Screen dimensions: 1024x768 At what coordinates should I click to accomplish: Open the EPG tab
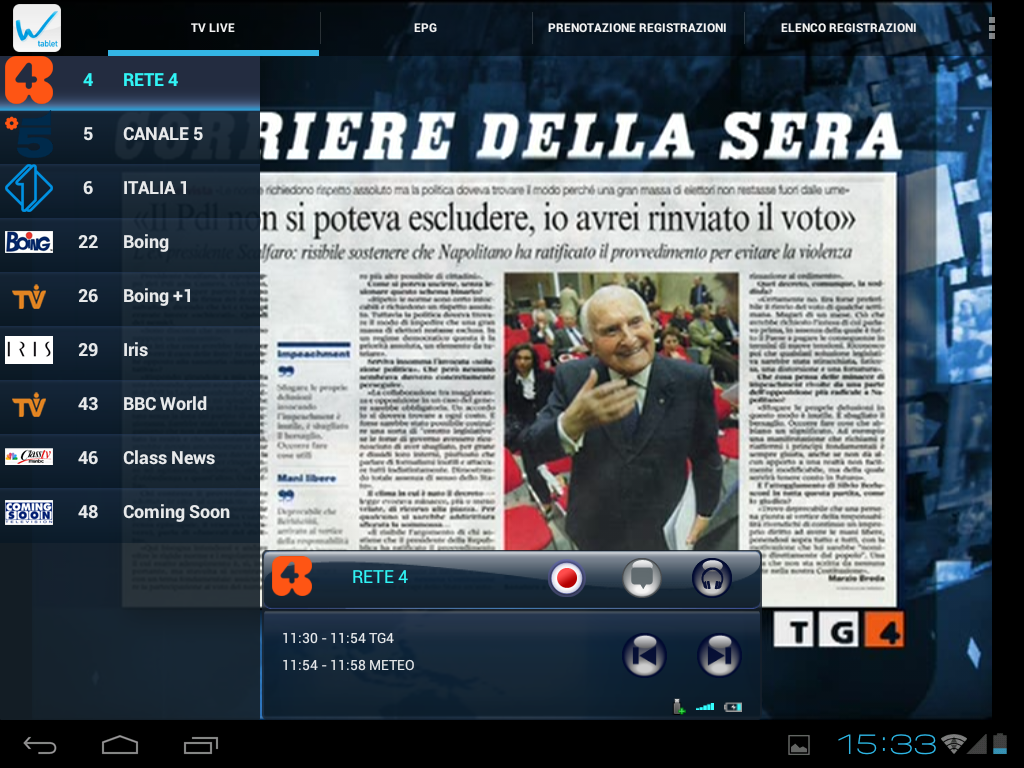point(425,28)
